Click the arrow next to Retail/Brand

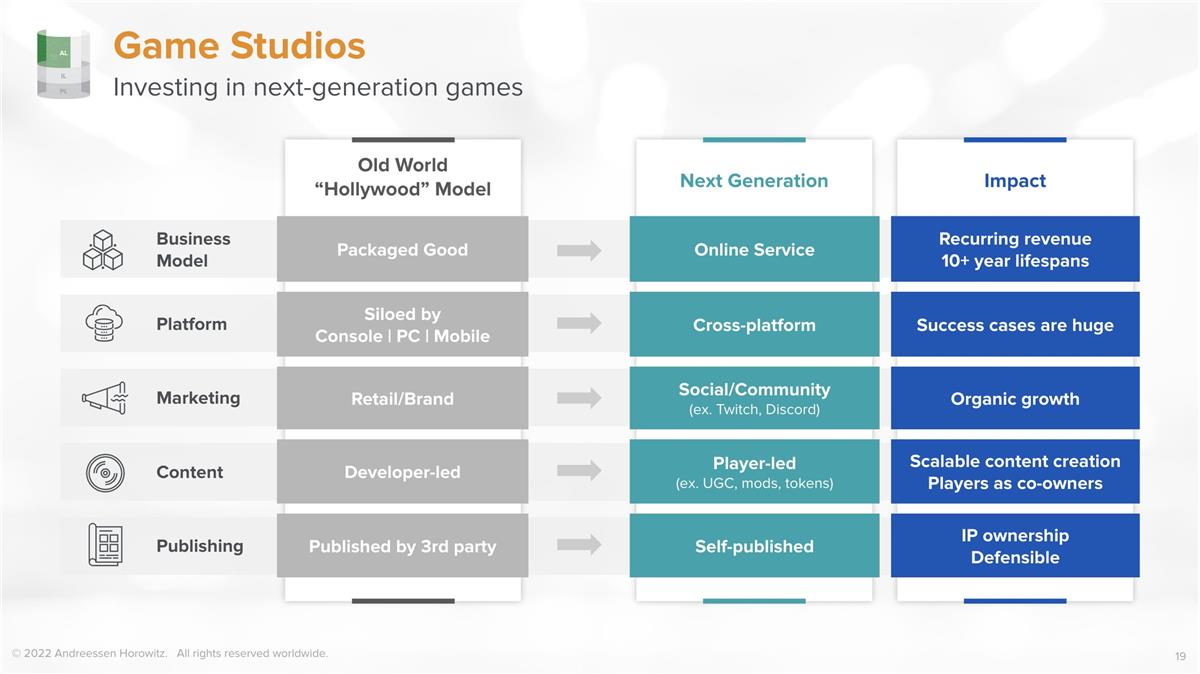click(x=579, y=398)
